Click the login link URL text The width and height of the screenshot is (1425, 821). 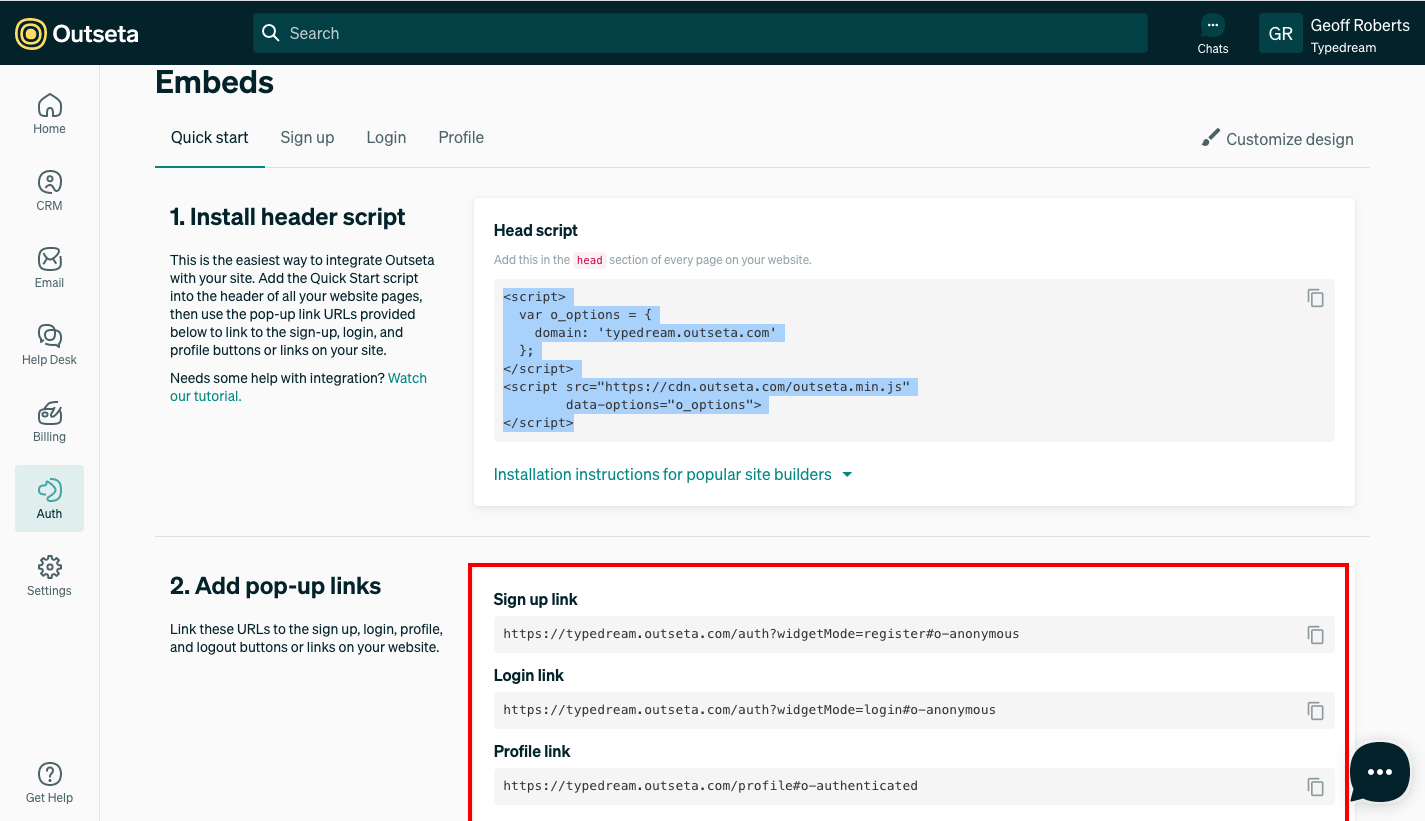click(x=749, y=710)
